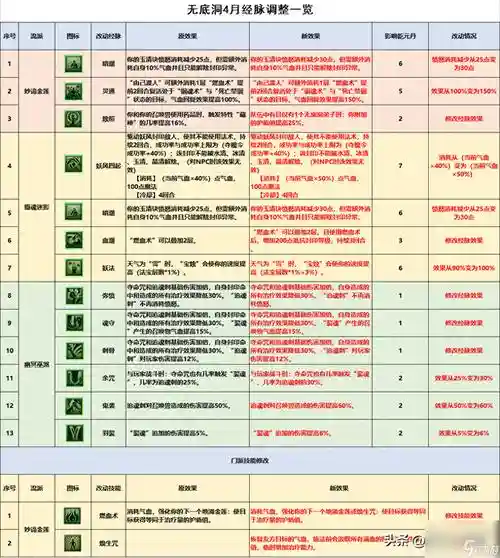Click the 门派技能修改 section heading

pos(250,460)
